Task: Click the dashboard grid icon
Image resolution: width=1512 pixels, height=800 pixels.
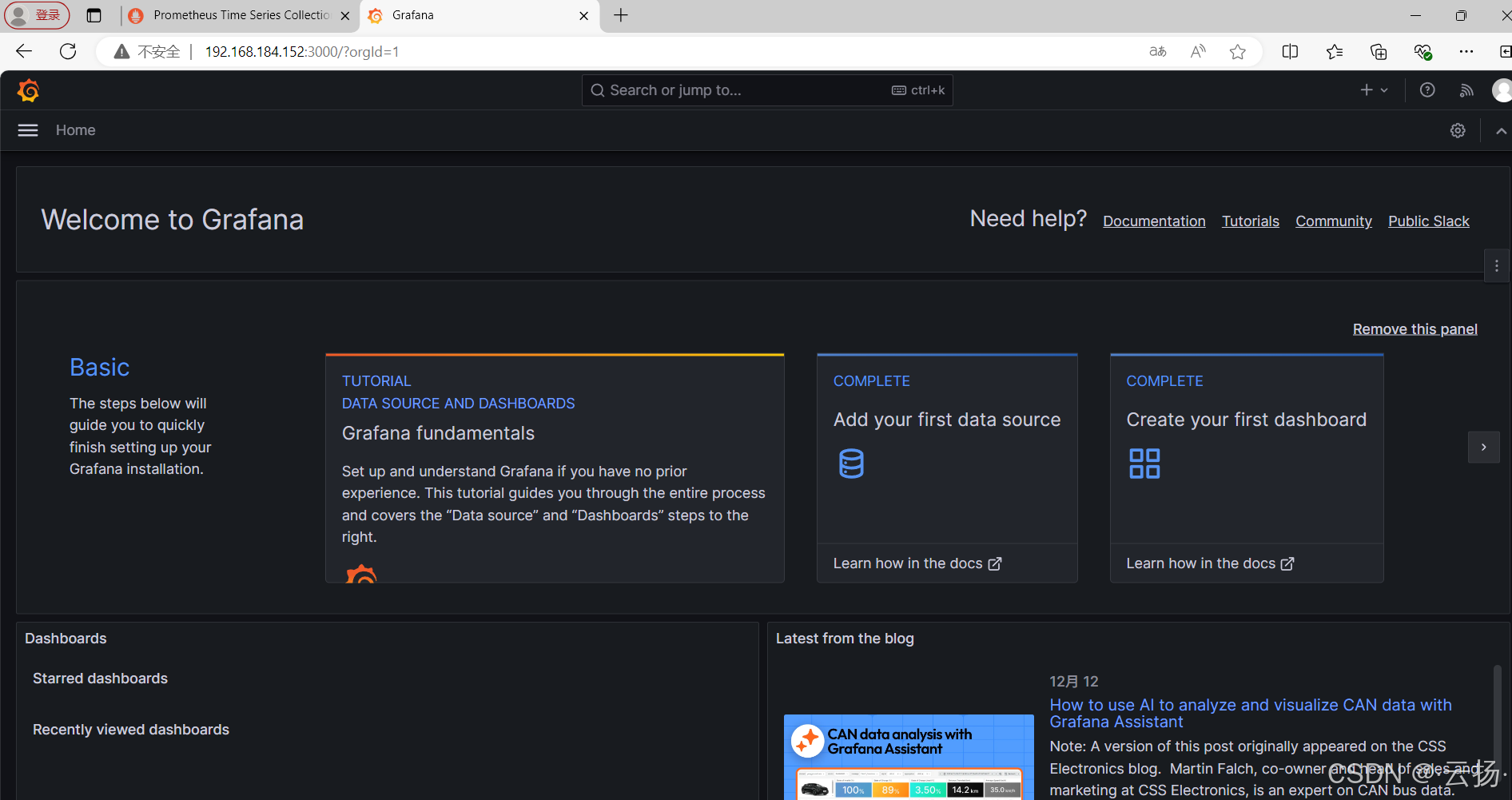Action: click(1144, 464)
